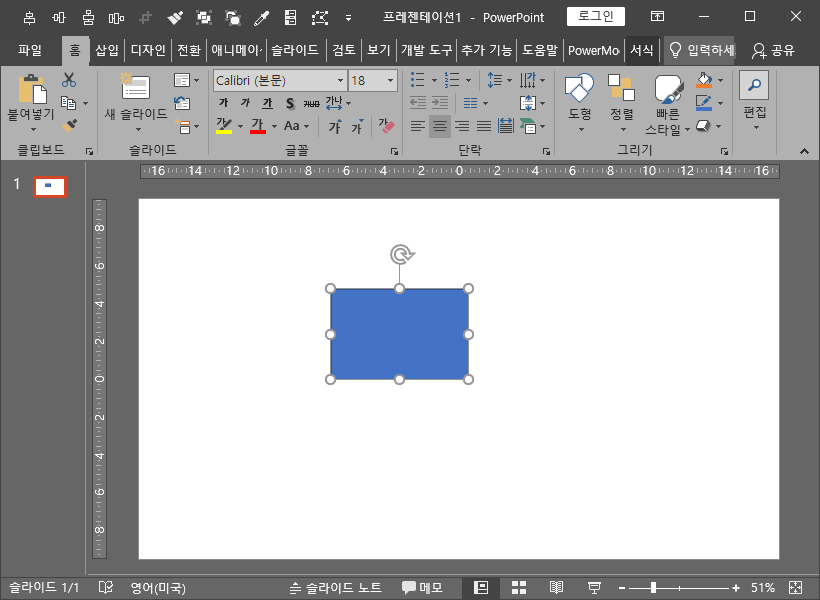
Task: Select the Eyedropper tool in Quick Access
Action: [x=261, y=18]
